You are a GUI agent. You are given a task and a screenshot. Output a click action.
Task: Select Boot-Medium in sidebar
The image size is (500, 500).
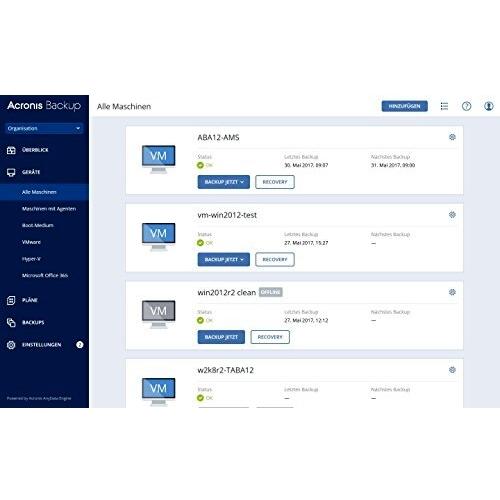click(x=38, y=225)
